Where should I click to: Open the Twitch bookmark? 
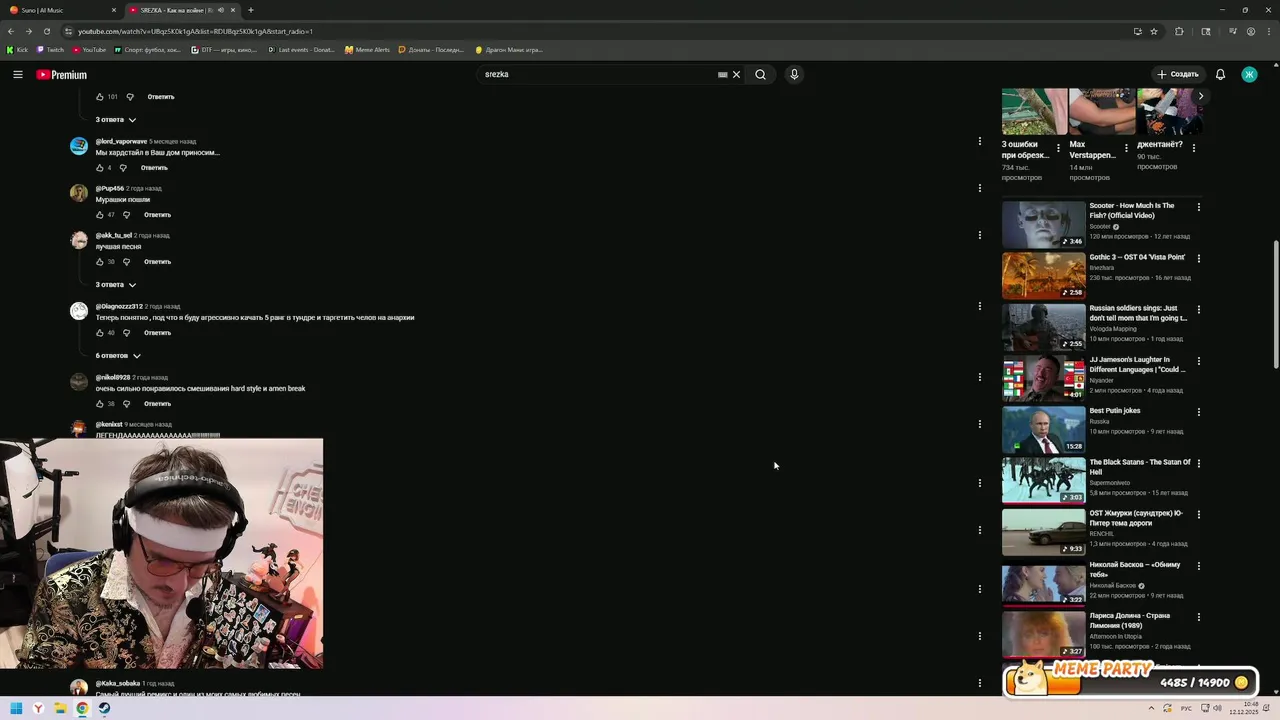tap(50, 49)
